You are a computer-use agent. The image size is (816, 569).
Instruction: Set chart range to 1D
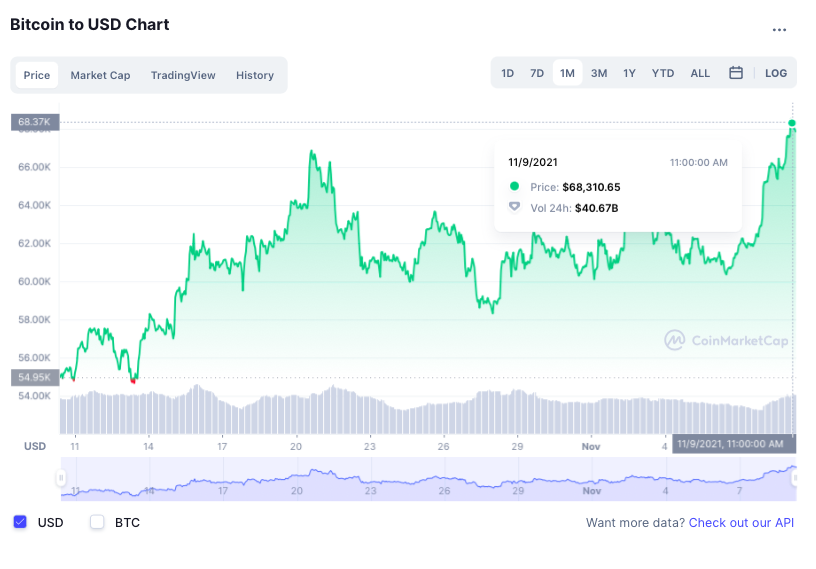click(x=508, y=73)
